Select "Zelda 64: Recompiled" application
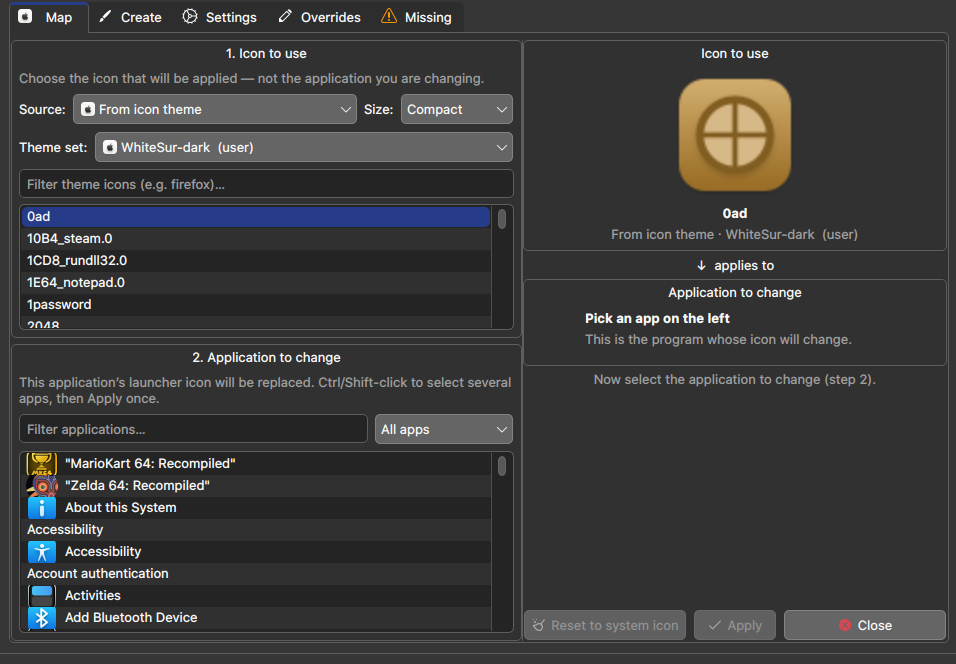956x664 pixels. 256,485
